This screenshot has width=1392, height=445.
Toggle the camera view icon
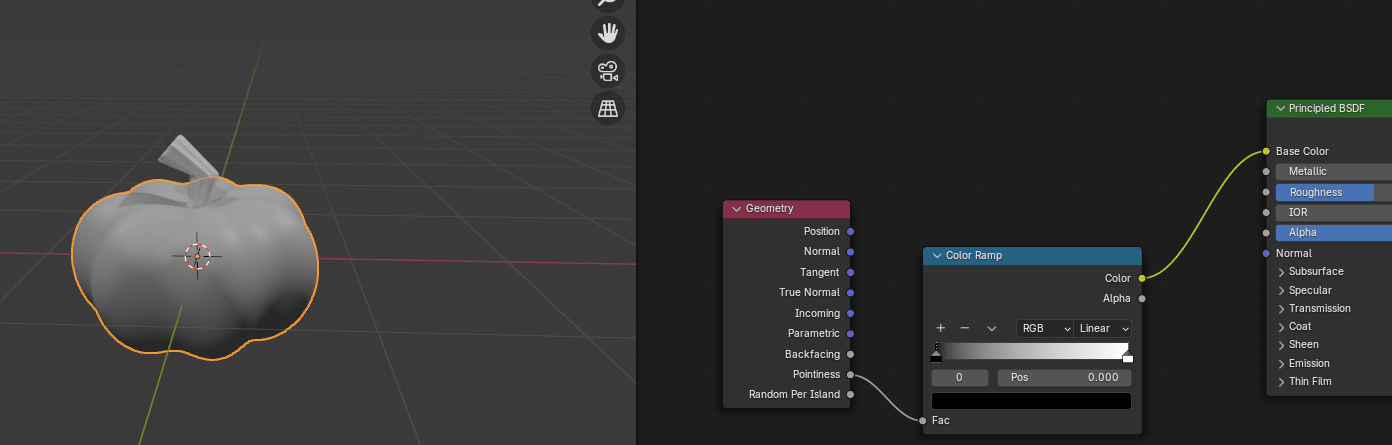pyautogui.click(x=608, y=71)
